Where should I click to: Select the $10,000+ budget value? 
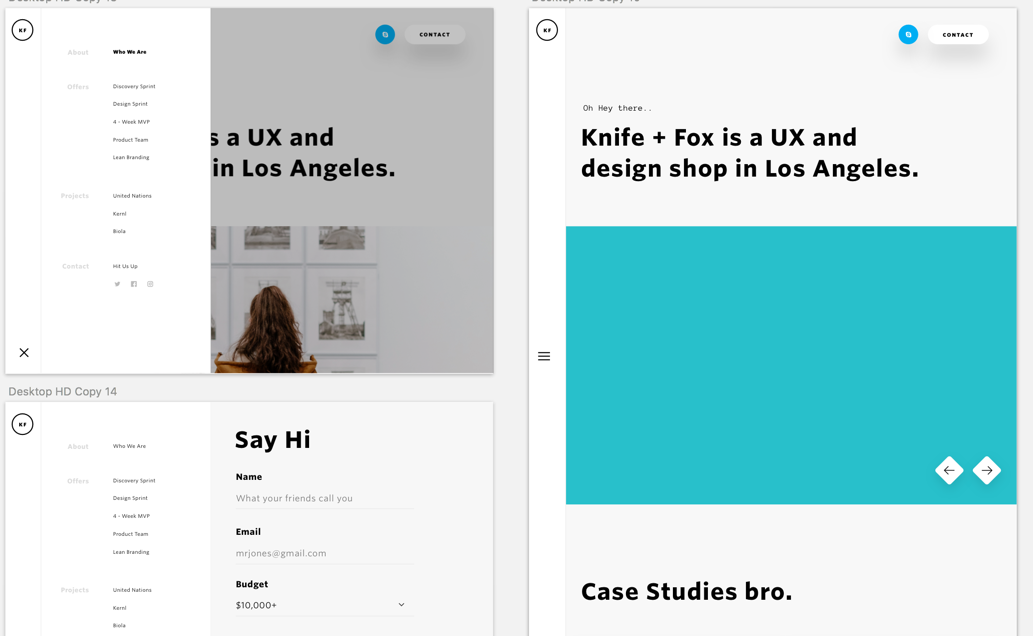pos(256,605)
